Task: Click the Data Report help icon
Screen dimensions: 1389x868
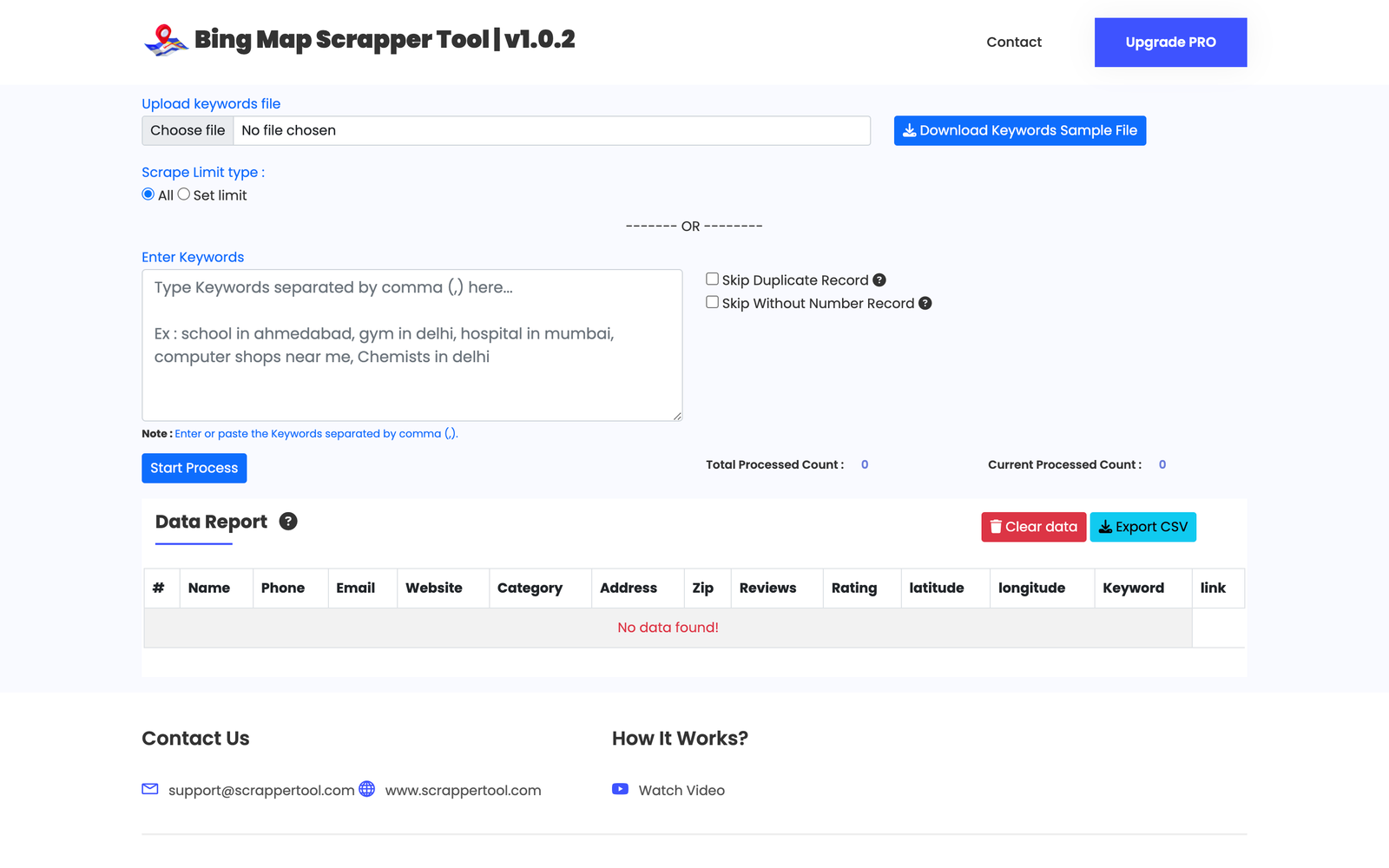Action: tap(288, 522)
